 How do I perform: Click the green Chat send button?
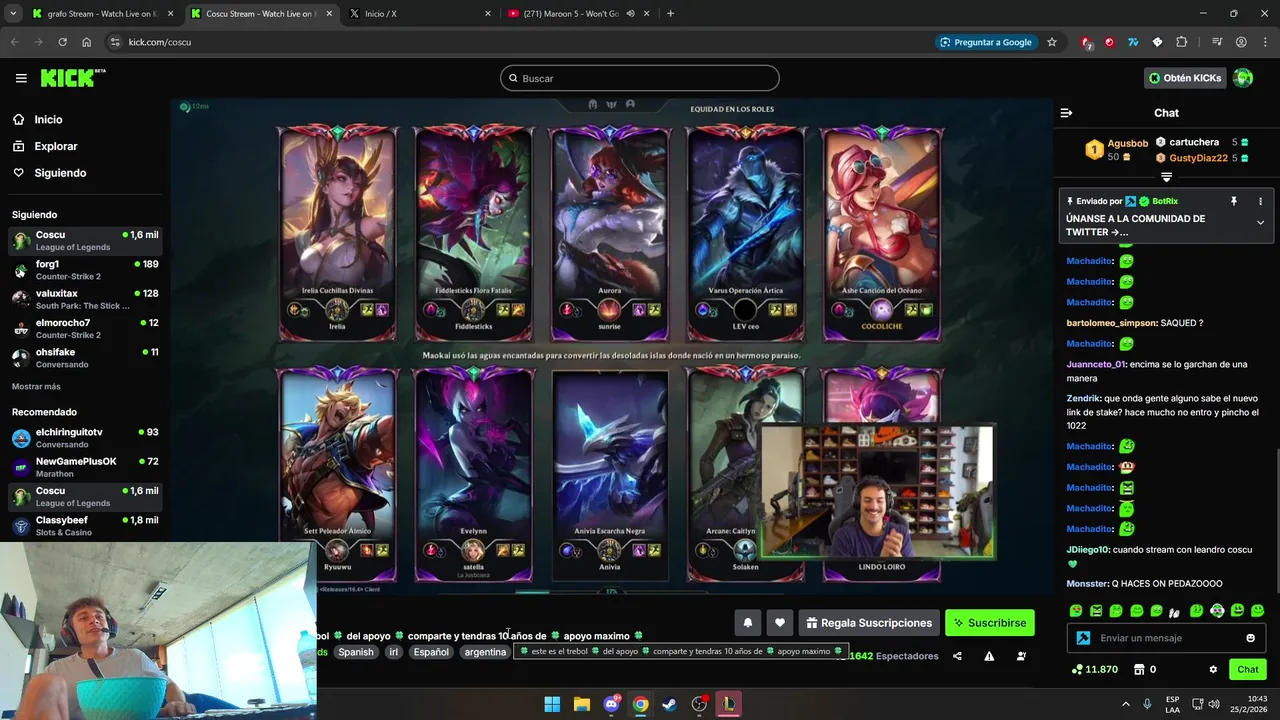(x=1248, y=669)
